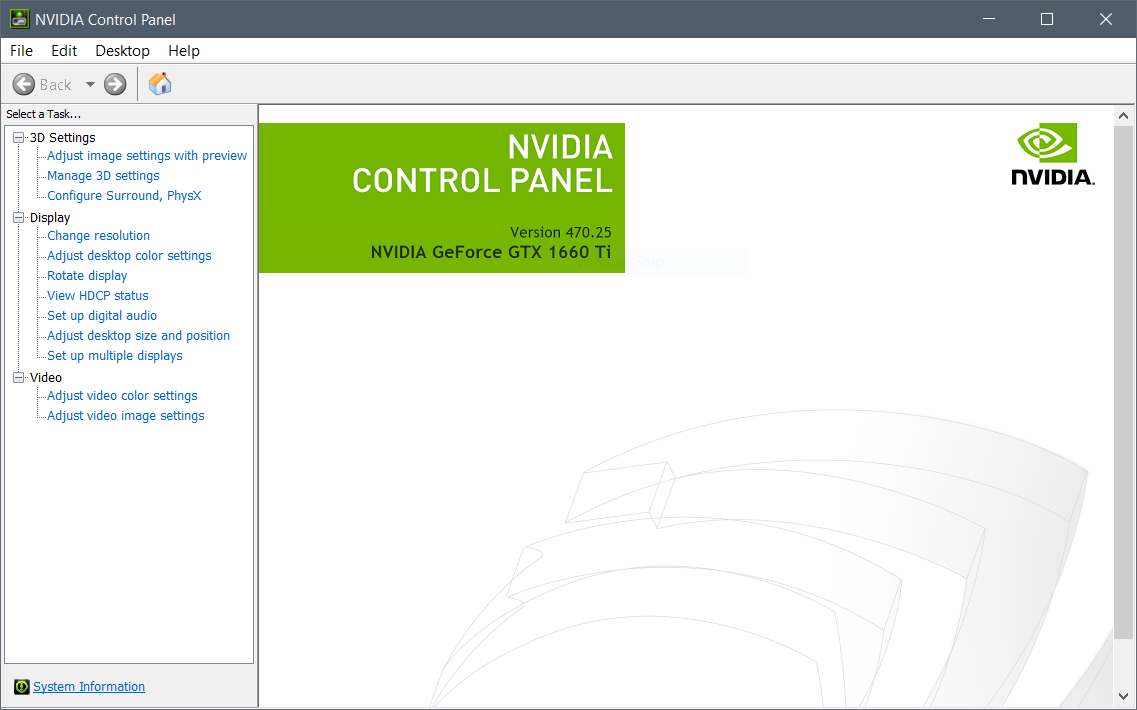Click the 3D Settings category label

tap(62, 137)
